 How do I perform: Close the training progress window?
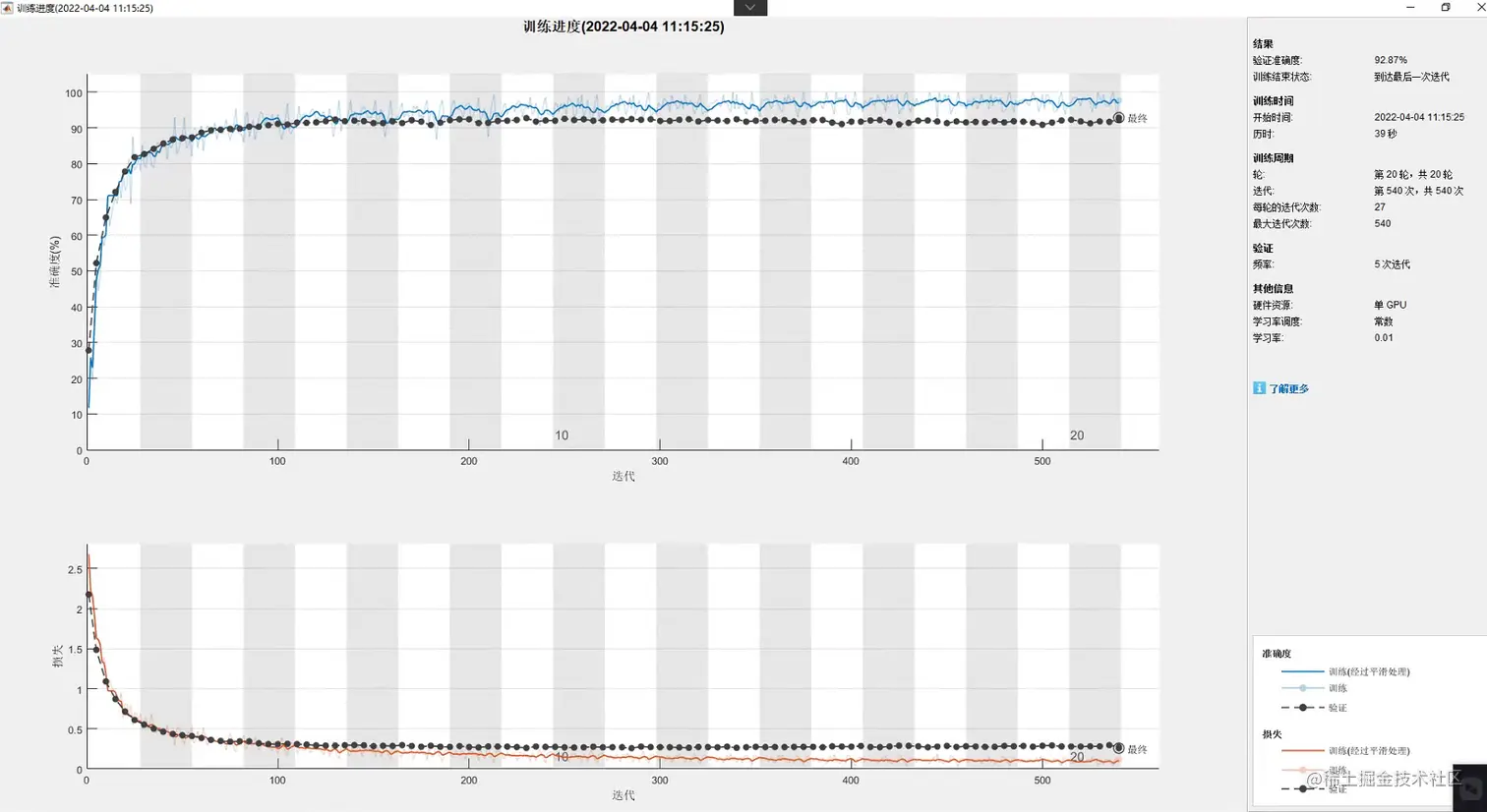pyautogui.click(x=1480, y=7)
